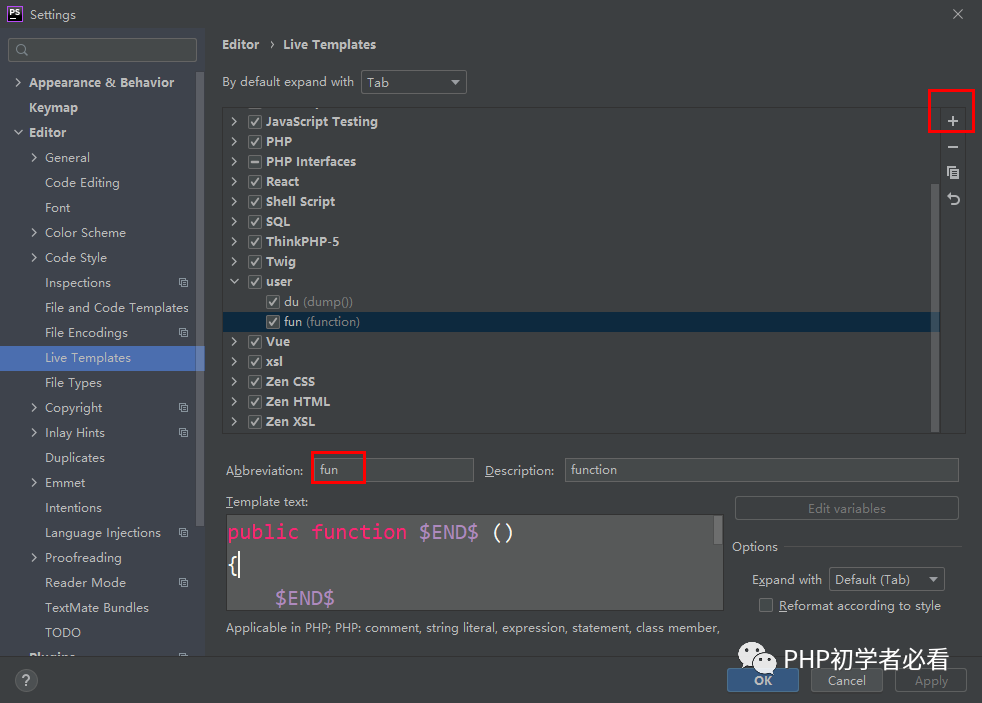This screenshot has width=982, height=703.
Task: Click the template text editor scrollbar
Action: pyautogui.click(x=718, y=530)
